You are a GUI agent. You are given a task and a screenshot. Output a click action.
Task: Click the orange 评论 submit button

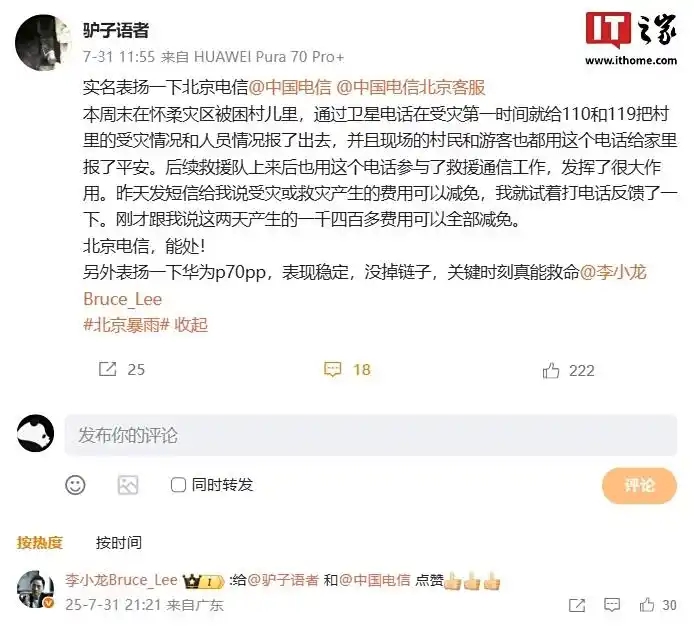point(639,485)
